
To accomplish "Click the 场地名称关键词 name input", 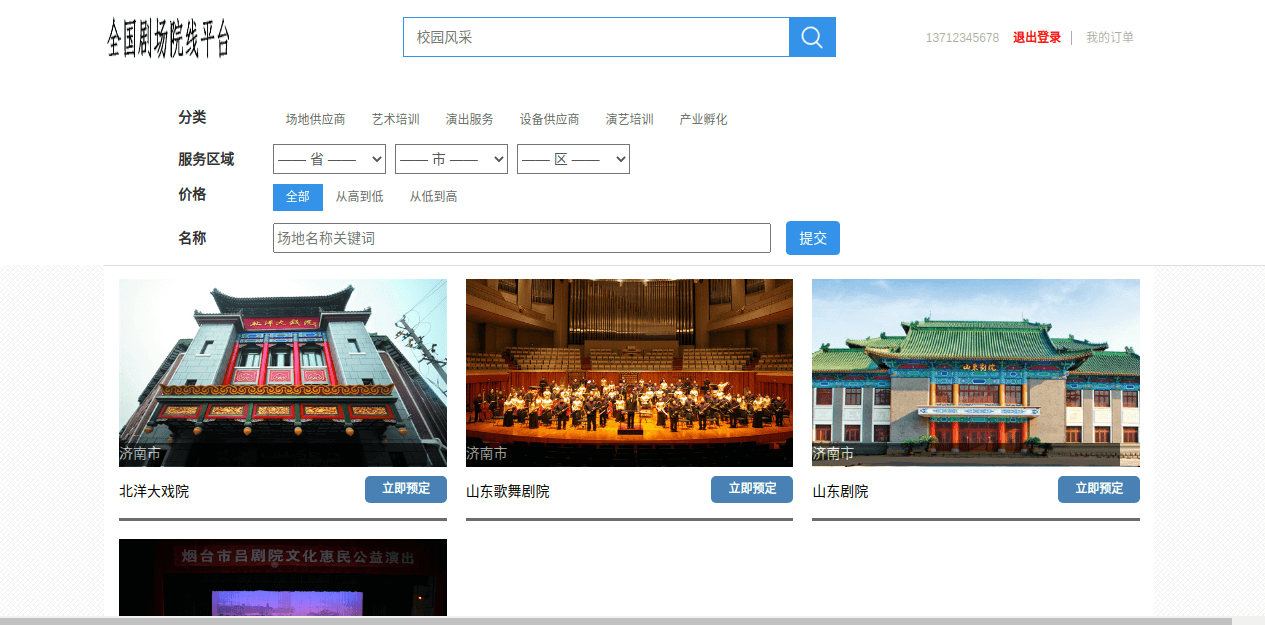I will point(522,238).
